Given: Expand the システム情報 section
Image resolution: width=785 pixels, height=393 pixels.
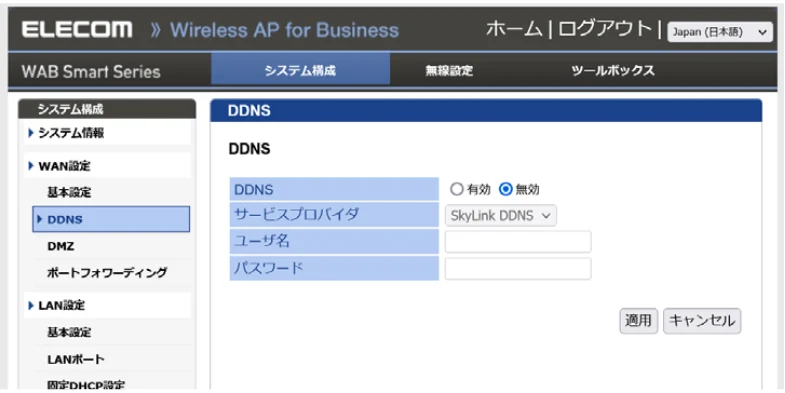Looking at the screenshot, I should (107, 133).
